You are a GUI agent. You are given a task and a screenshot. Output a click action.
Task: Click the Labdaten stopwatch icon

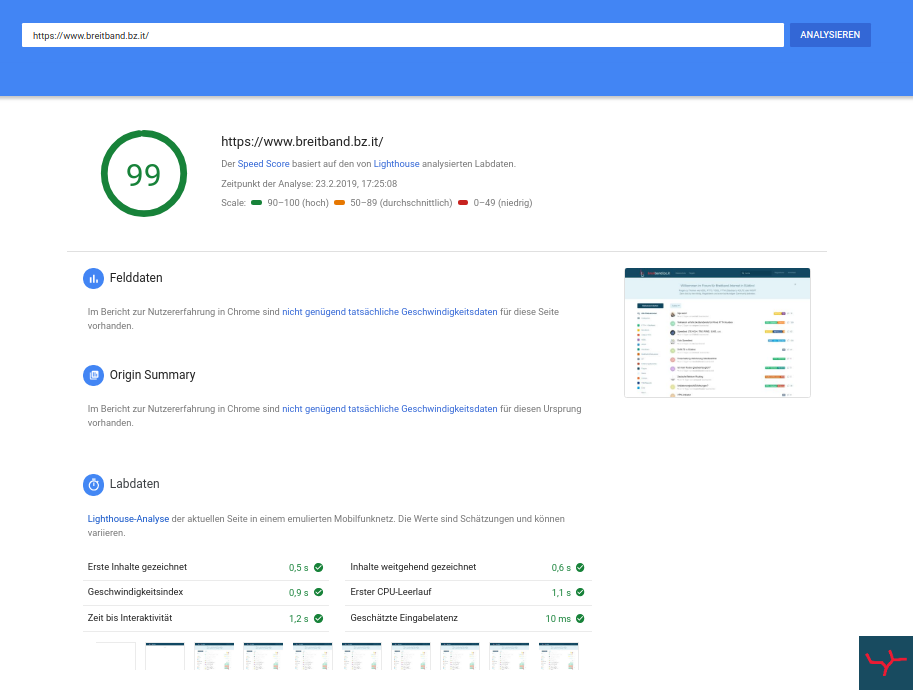click(93, 484)
